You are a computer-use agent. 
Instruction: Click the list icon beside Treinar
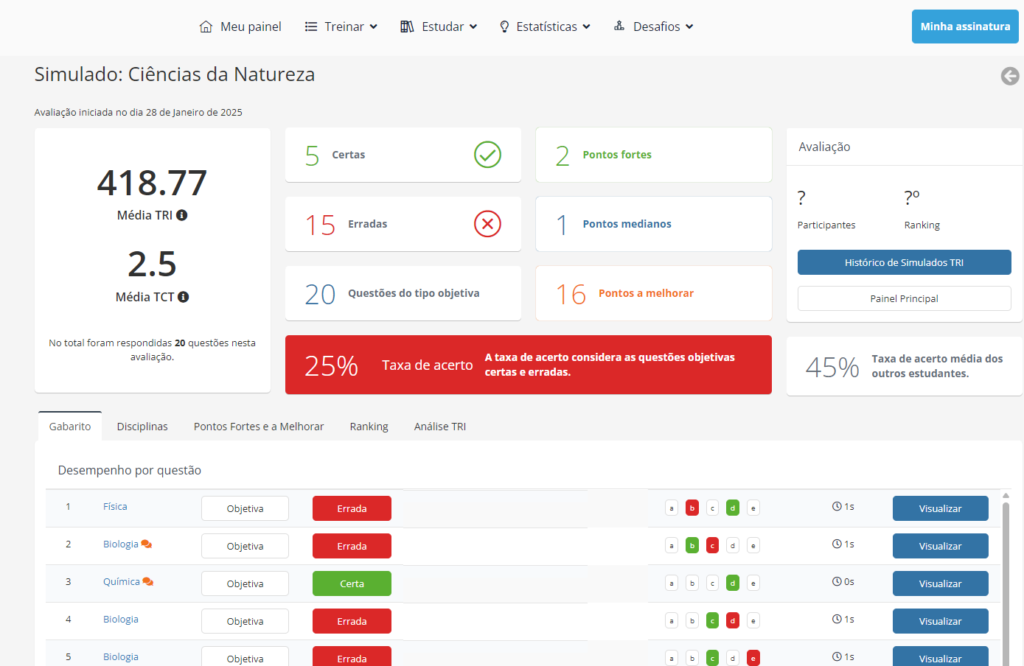tap(311, 27)
